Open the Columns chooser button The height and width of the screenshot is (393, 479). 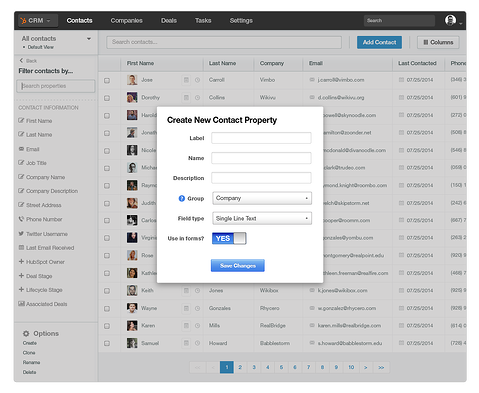(438, 42)
